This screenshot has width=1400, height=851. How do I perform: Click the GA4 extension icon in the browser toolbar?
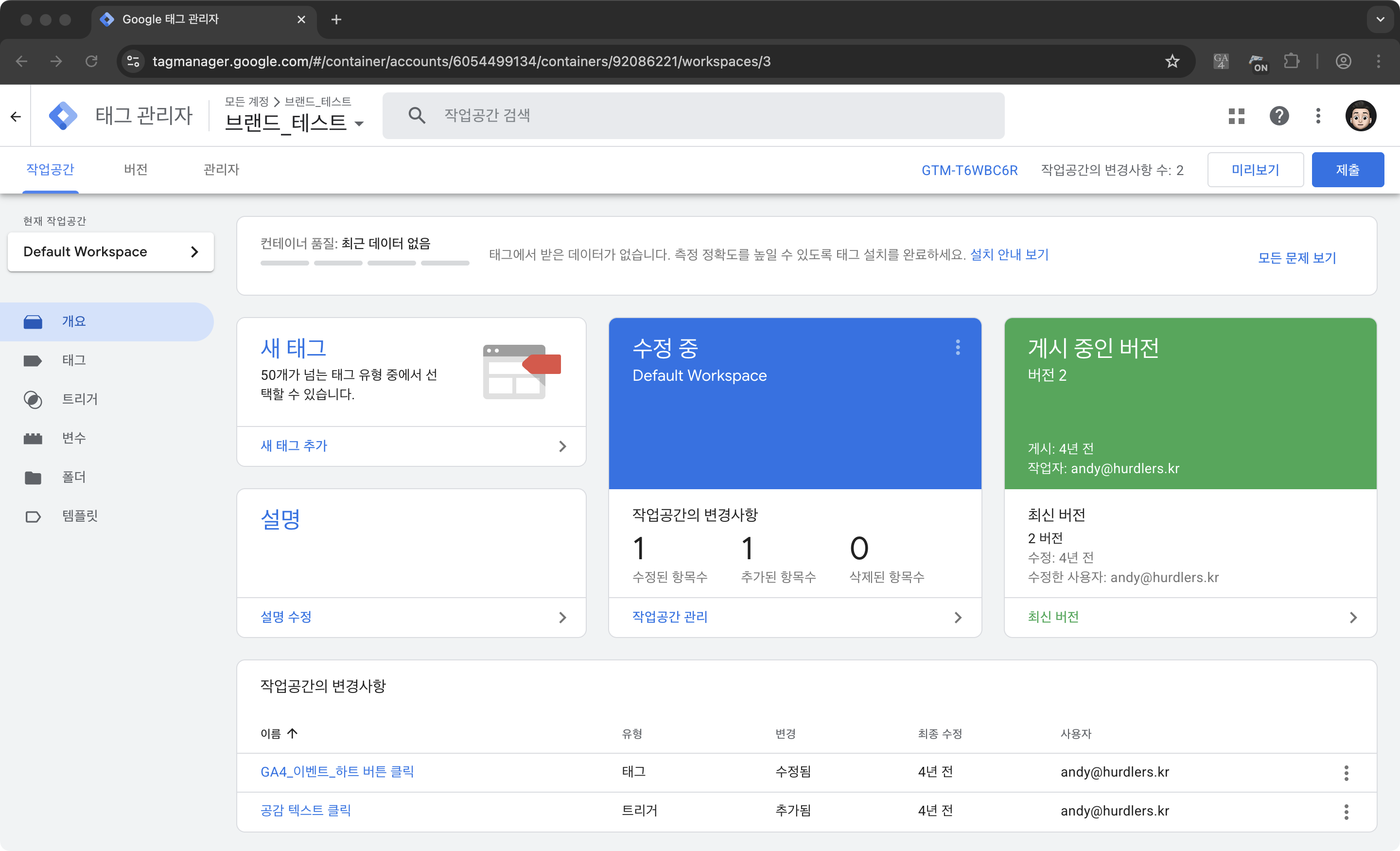coord(1221,61)
